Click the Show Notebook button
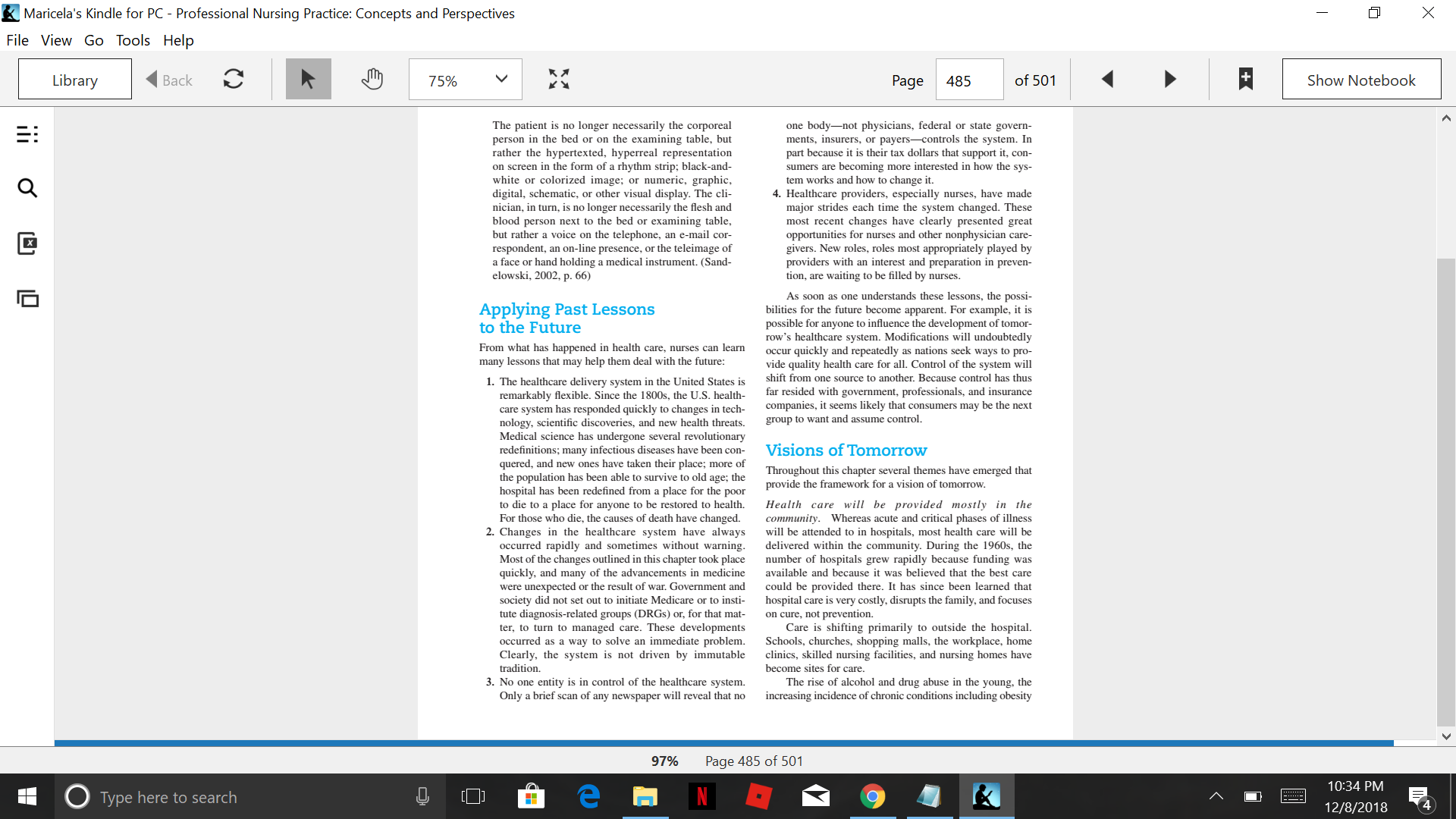This screenshot has width=1456, height=819. (x=1361, y=79)
